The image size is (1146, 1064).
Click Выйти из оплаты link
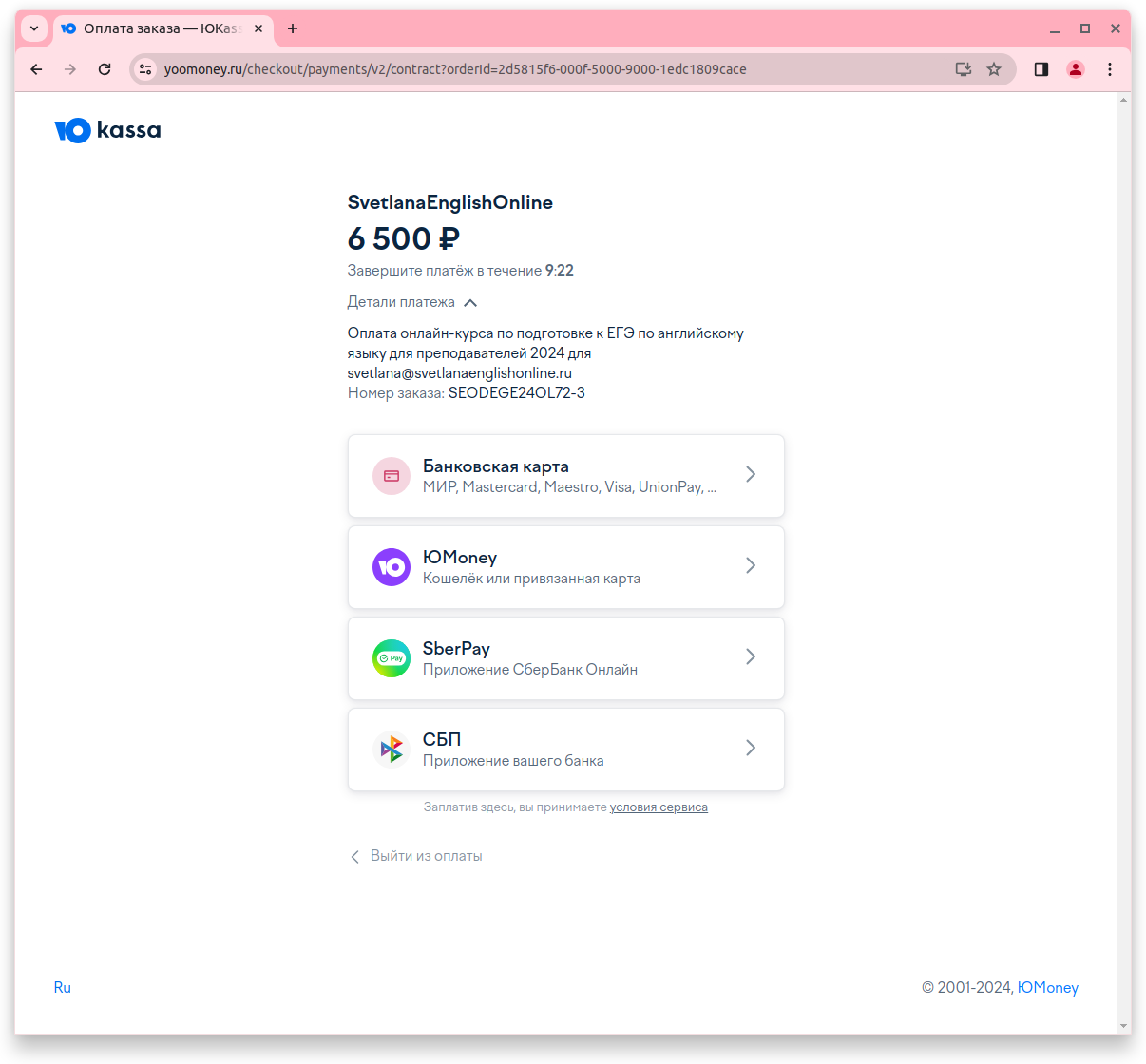pos(426,856)
